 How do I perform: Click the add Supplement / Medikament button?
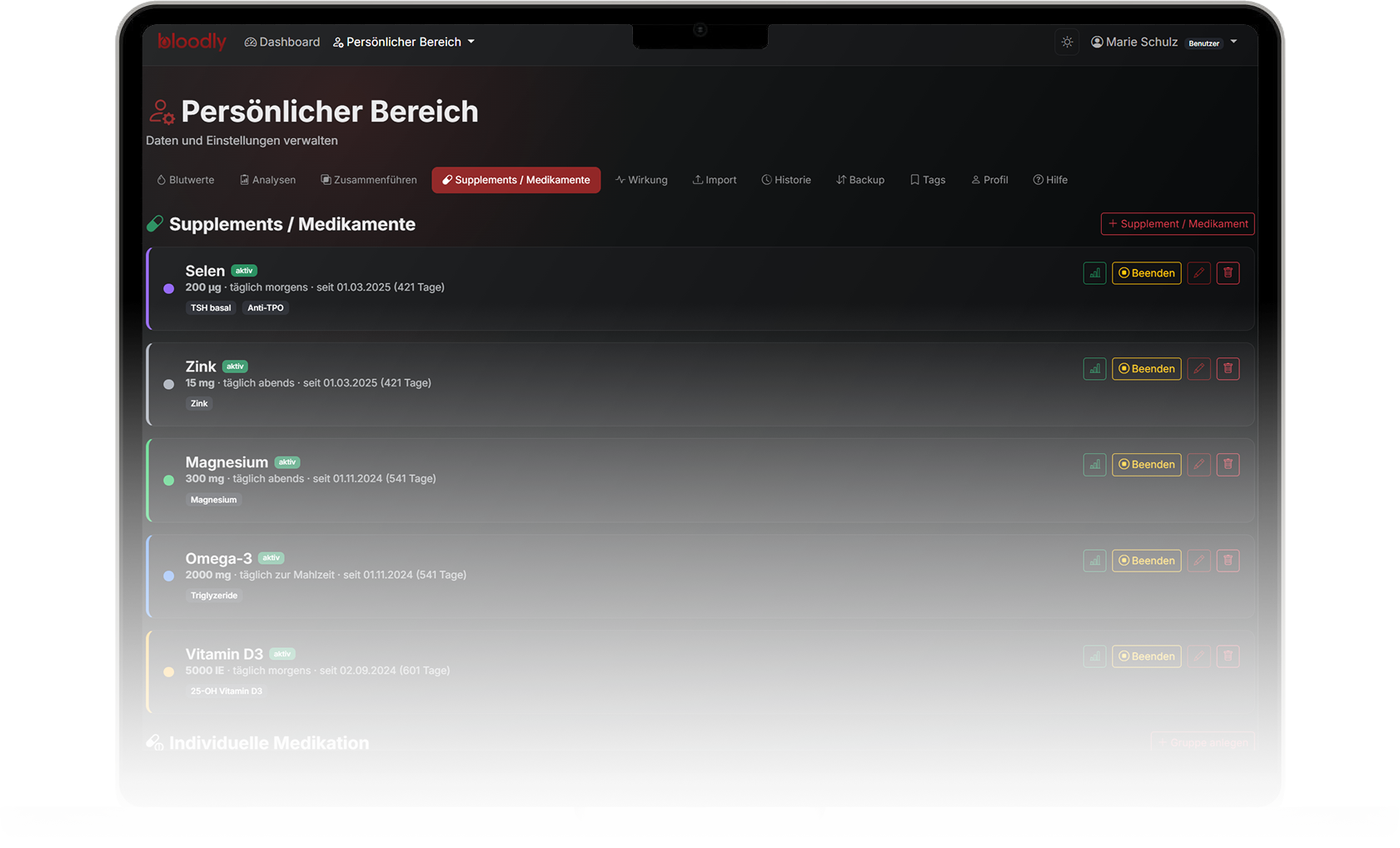(1177, 224)
